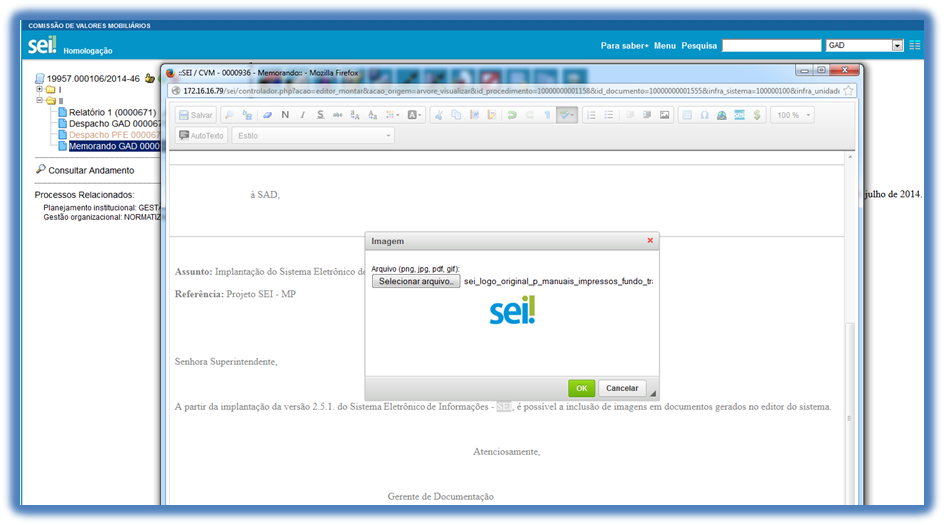Apply superscript formatting
The width and height of the screenshot is (944, 525).
click(x=355, y=115)
